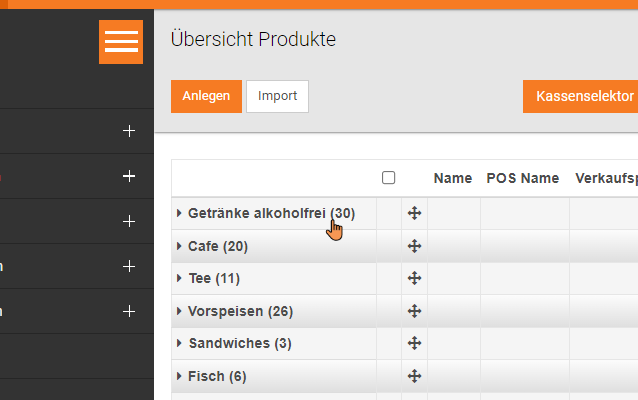The height and width of the screenshot is (400, 638).
Task: Click the Fisch row move icon
Action: click(x=414, y=376)
